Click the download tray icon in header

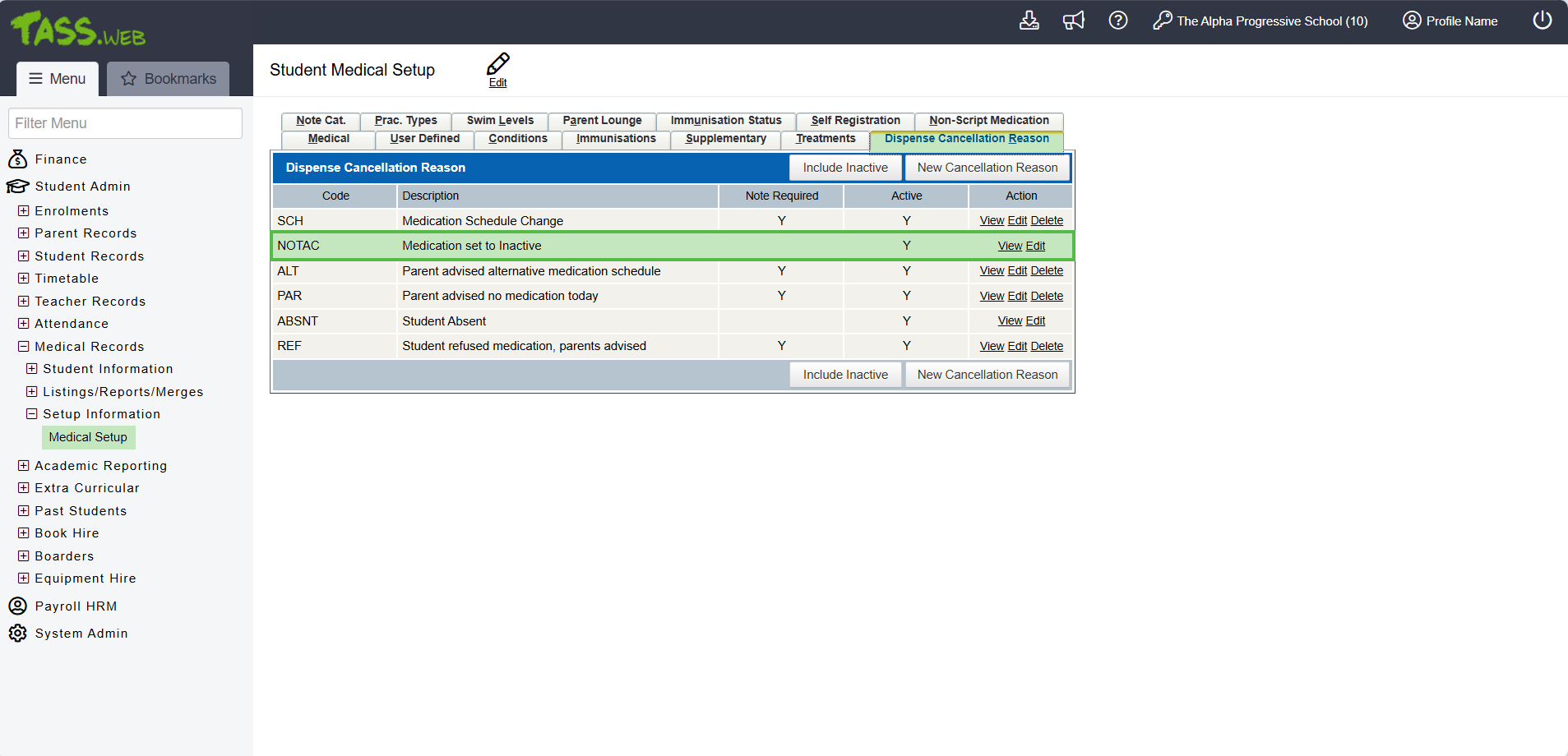(x=1029, y=21)
